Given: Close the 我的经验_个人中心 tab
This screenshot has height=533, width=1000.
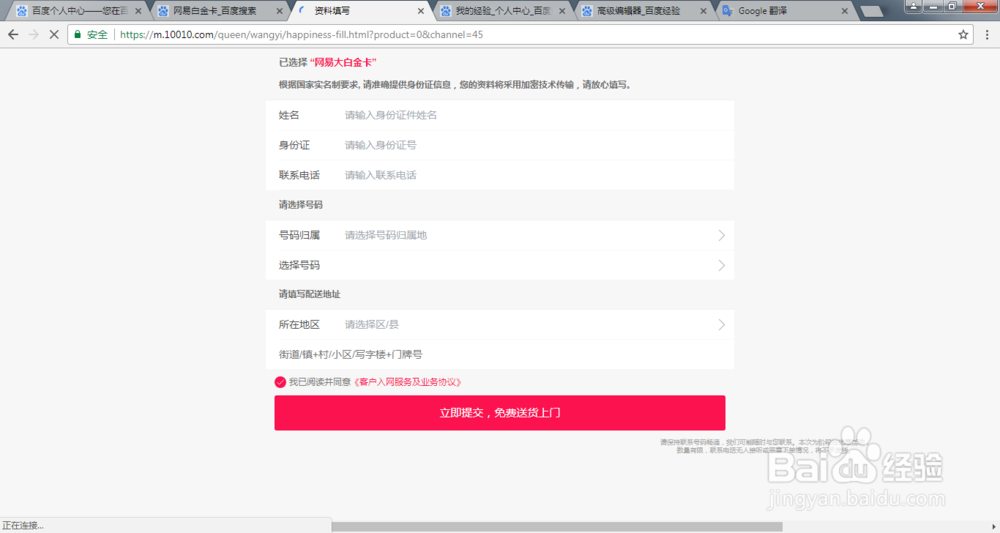Looking at the screenshot, I should (x=562, y=11).
